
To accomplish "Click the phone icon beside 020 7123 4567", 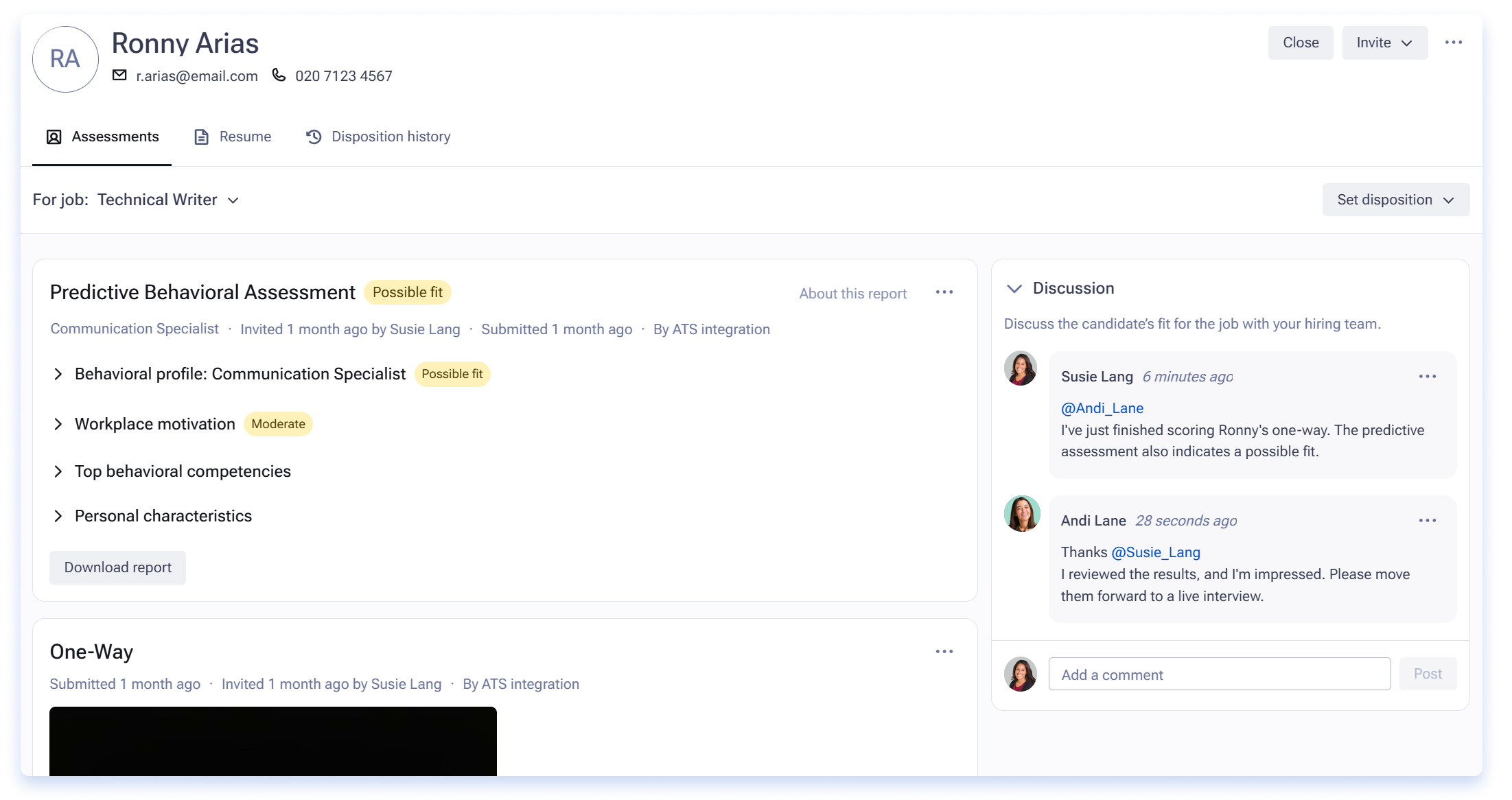I will click(x=279, y=75).
